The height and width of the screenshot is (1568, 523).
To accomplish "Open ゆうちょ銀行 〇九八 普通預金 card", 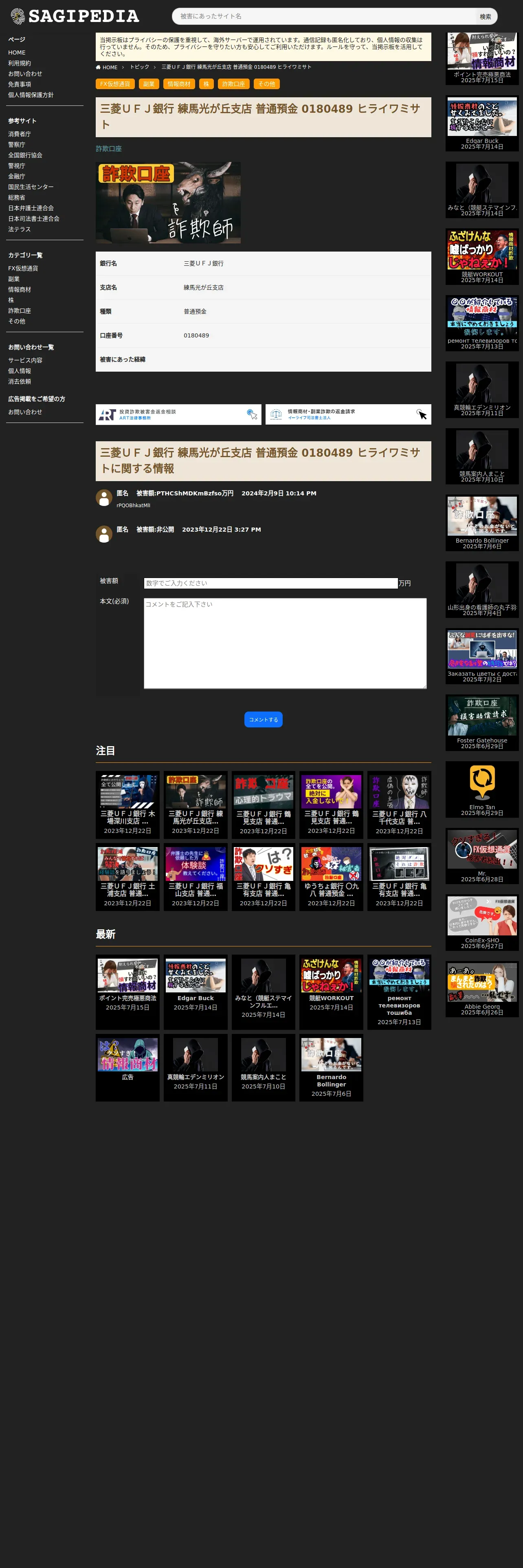I will [331, 877].
